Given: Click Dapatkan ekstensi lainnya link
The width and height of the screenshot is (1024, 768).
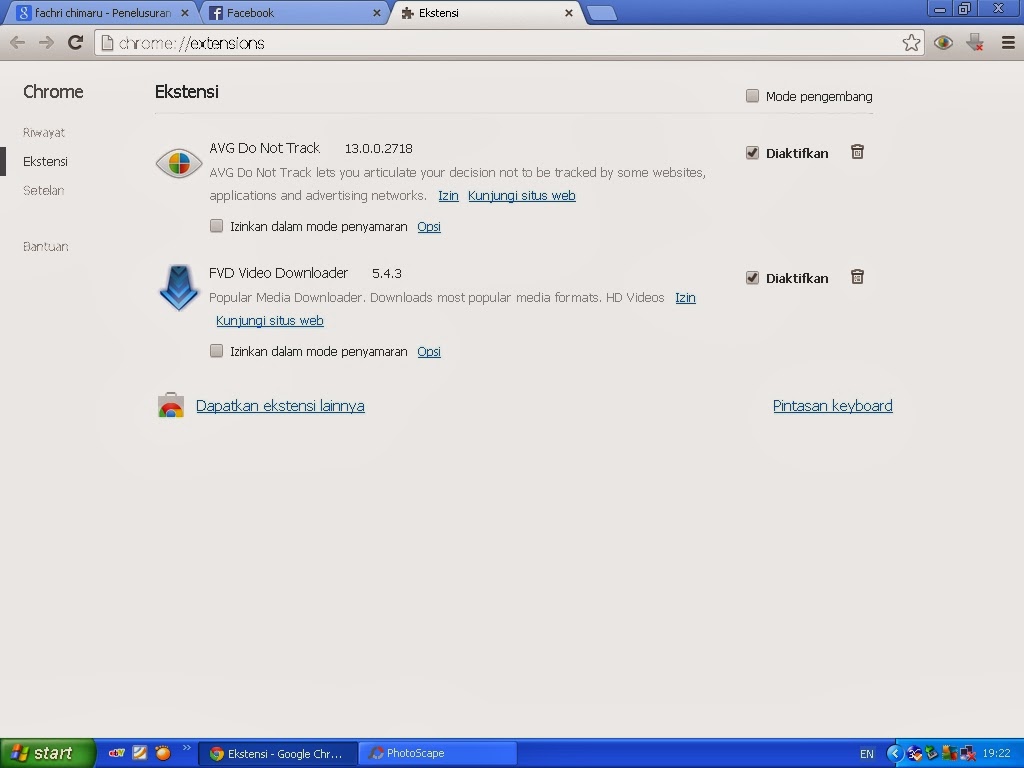Looking at the screenshot, I should (280, 406).
